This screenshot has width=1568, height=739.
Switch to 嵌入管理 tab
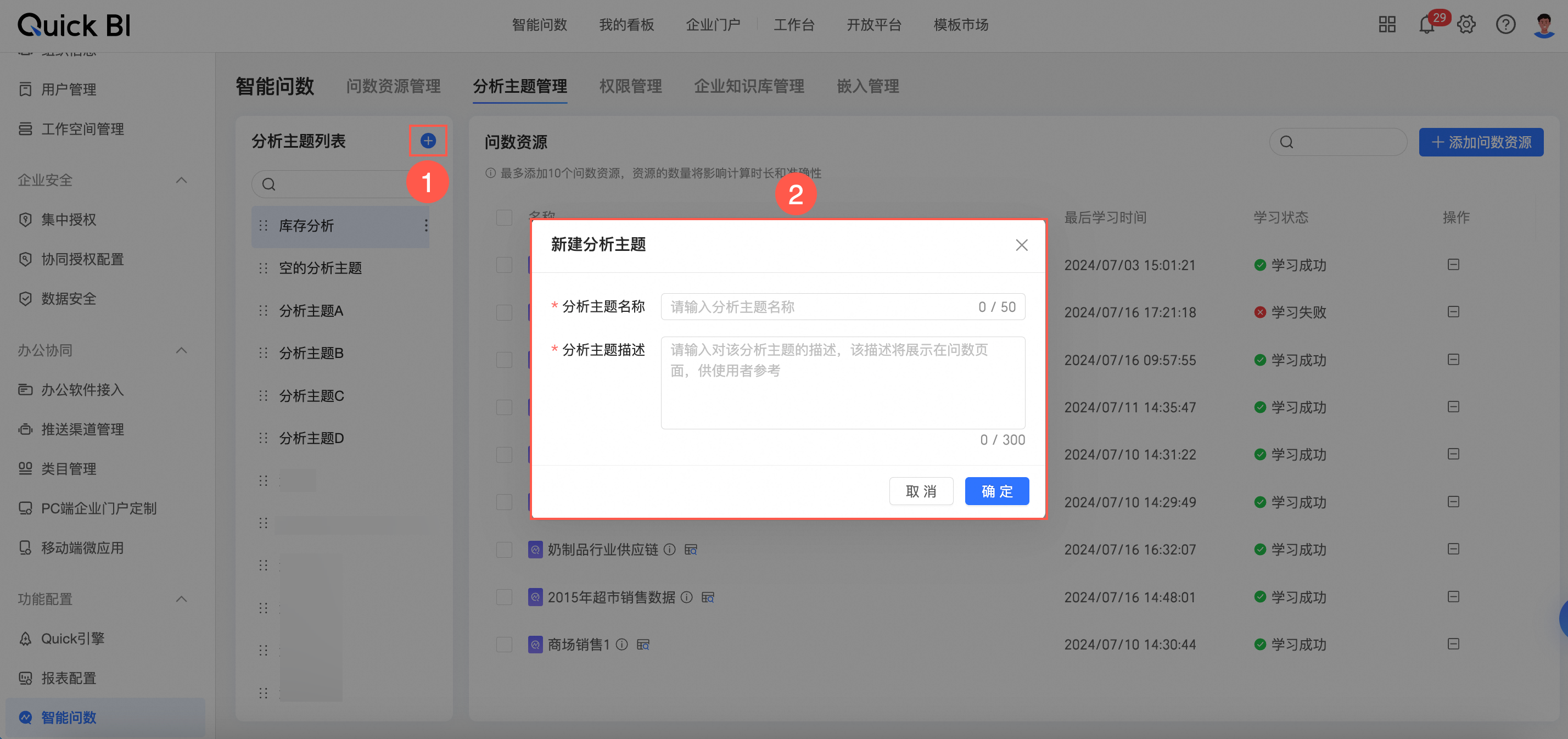click(x=868, y=86)
